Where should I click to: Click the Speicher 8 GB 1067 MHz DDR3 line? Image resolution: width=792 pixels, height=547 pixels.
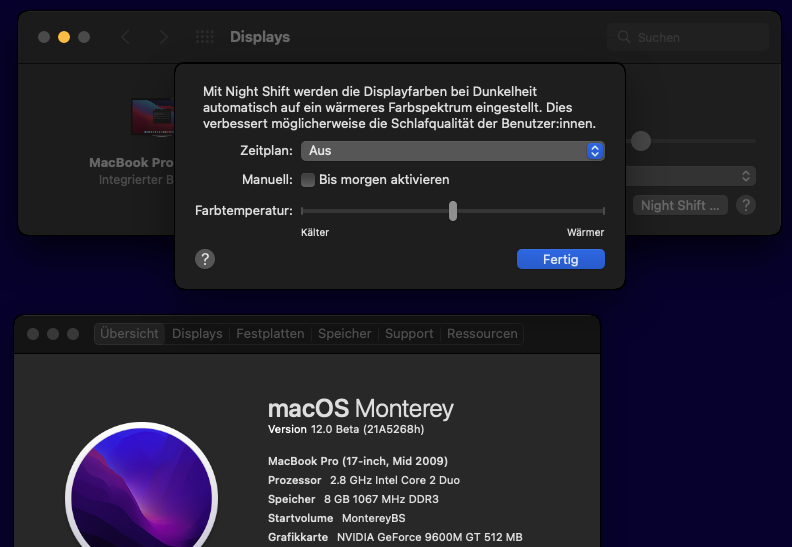tap(353, 499)
